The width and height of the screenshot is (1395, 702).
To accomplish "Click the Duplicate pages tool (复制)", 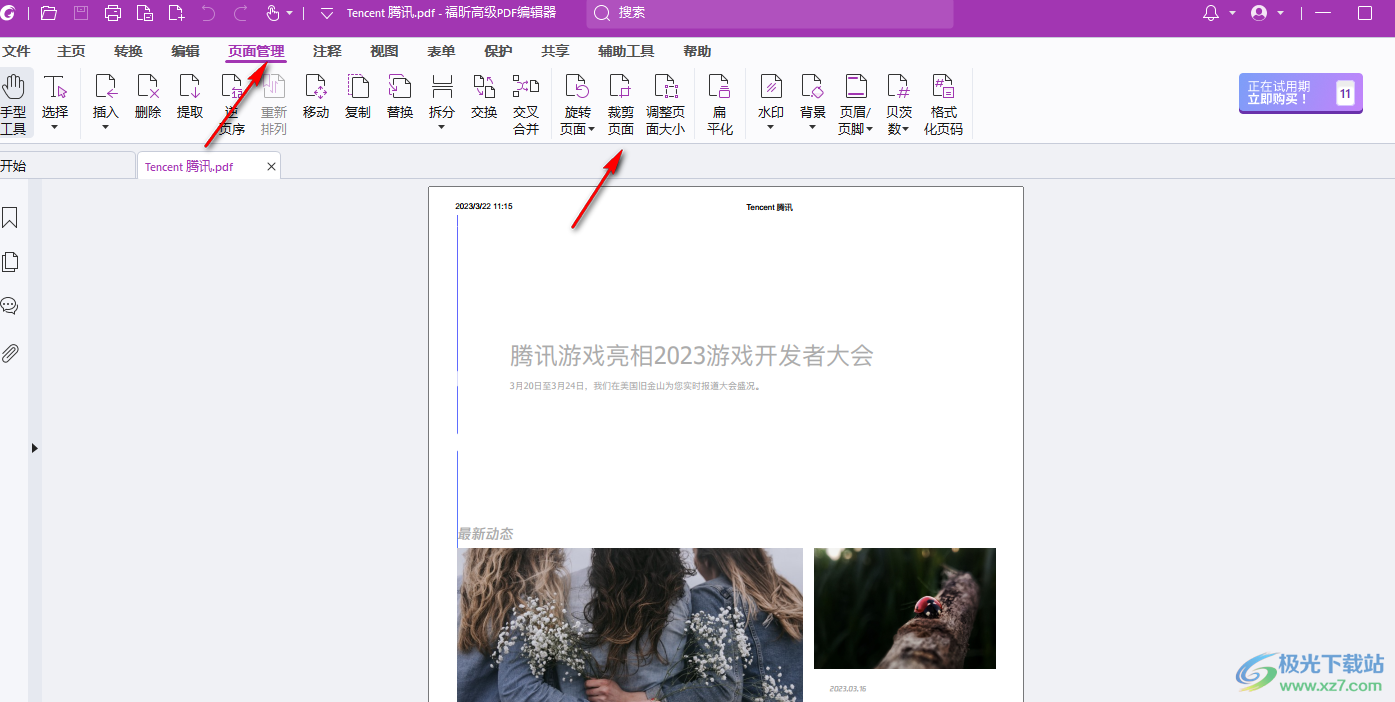I will (x=358, y=97).
